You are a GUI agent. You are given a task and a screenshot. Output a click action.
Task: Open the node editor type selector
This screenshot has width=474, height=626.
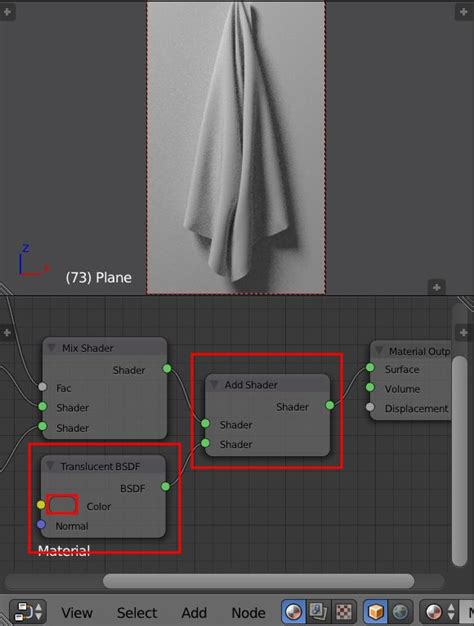28,611
